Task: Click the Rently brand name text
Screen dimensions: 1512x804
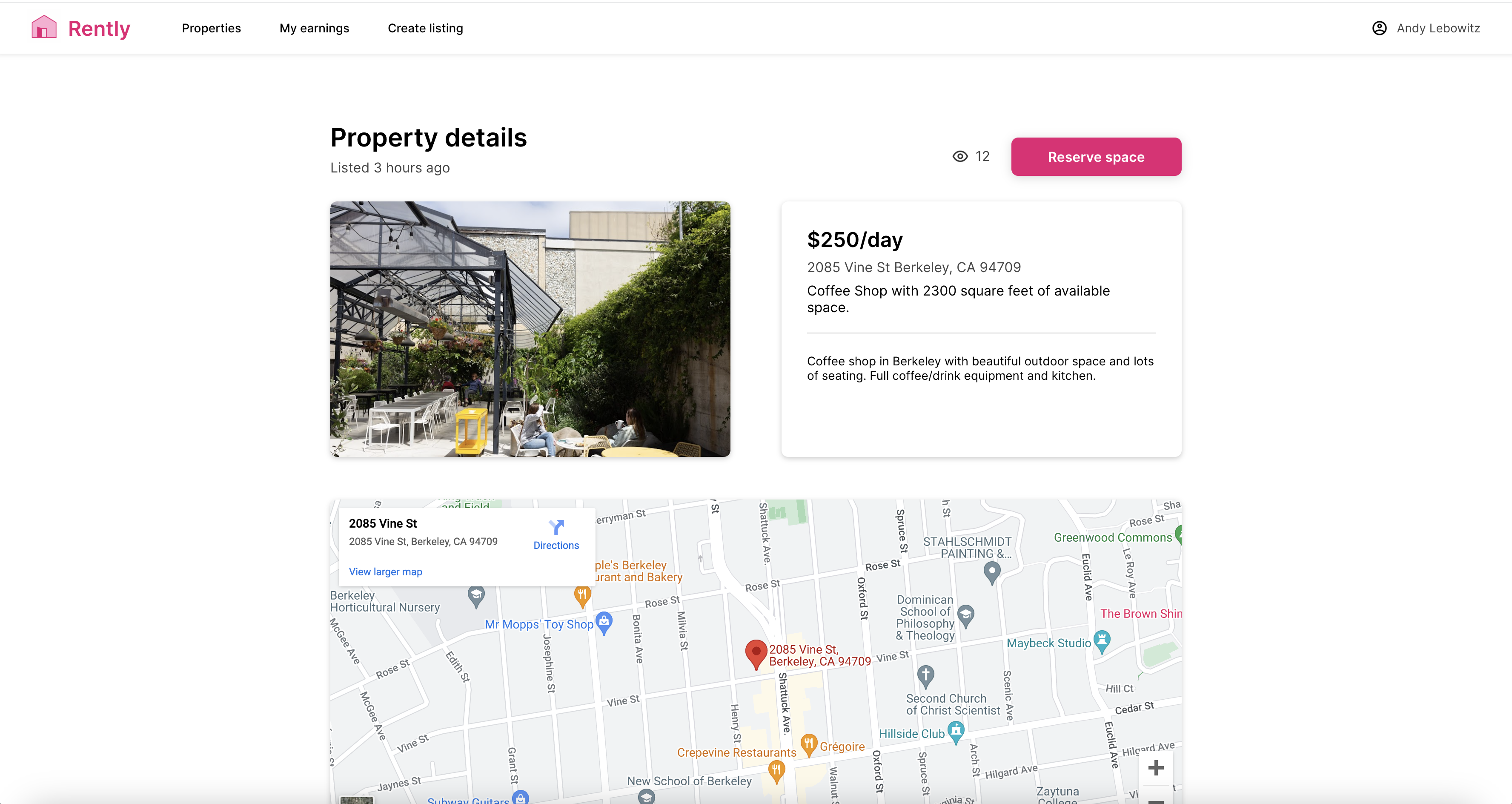Action: (99, 28)
